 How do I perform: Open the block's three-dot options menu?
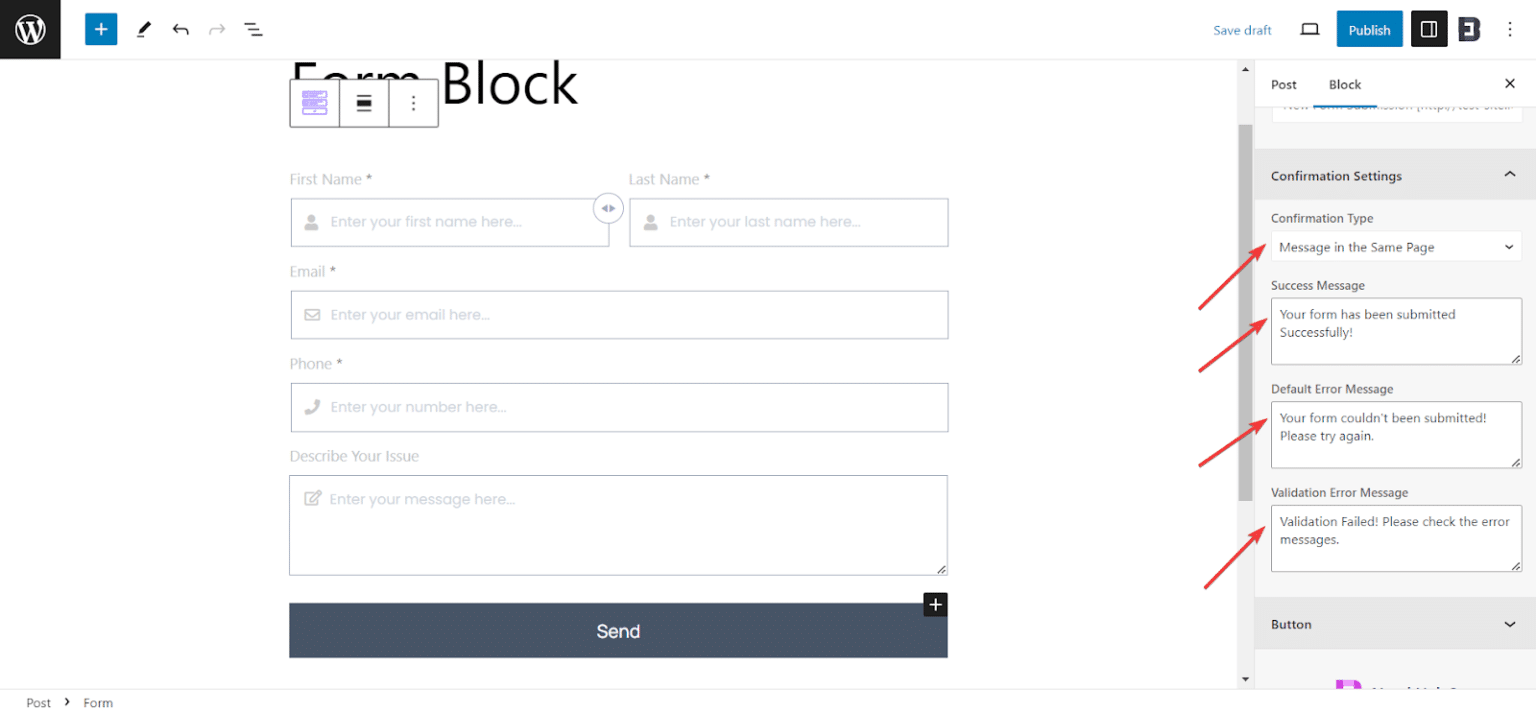pyautogui.click(x=413, y=102)
